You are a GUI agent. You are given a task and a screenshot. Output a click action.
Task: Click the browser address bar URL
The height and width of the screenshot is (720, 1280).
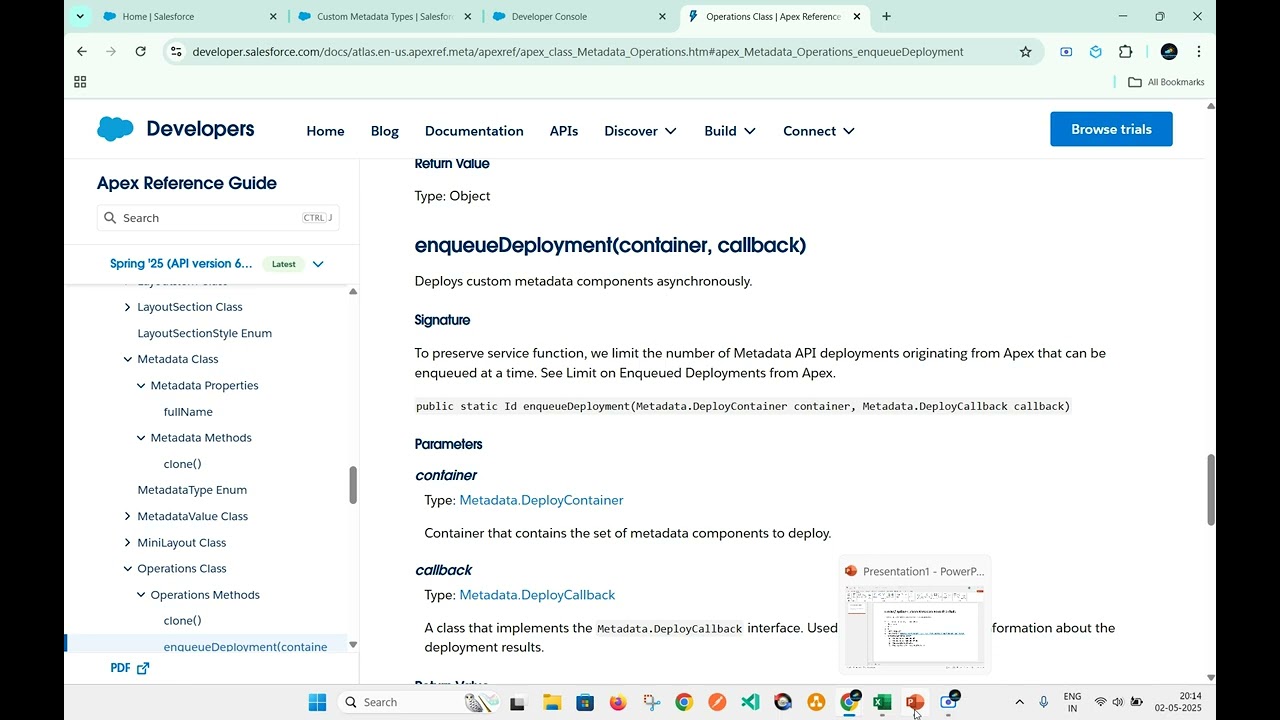(578, 51)
